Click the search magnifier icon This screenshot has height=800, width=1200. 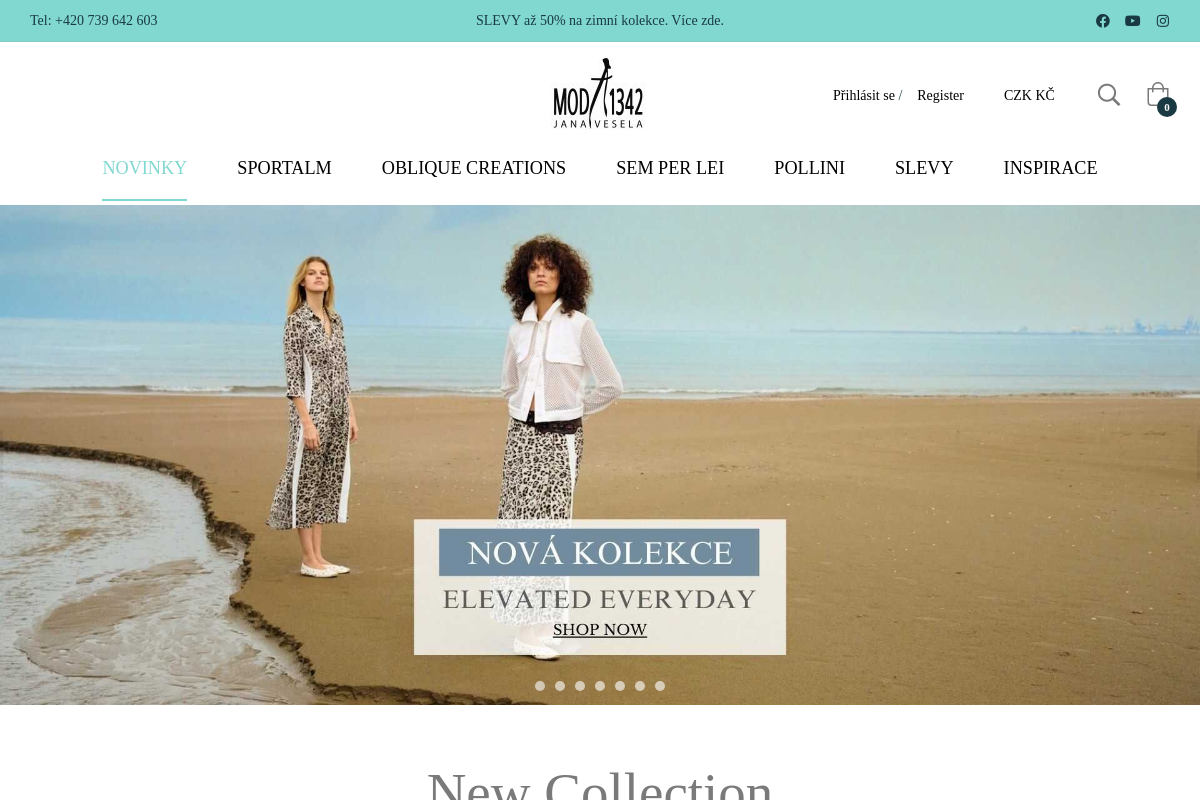pyautogui.click(x=1109, y=95)
